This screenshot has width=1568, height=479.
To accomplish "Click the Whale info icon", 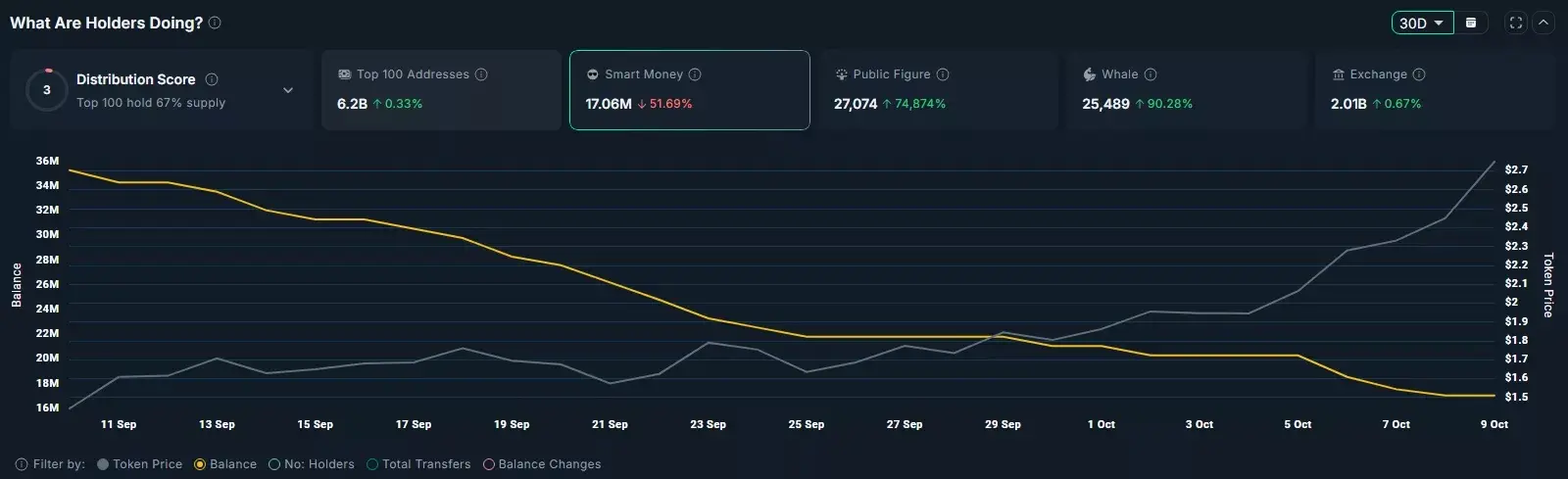I will coord(1151,74).
